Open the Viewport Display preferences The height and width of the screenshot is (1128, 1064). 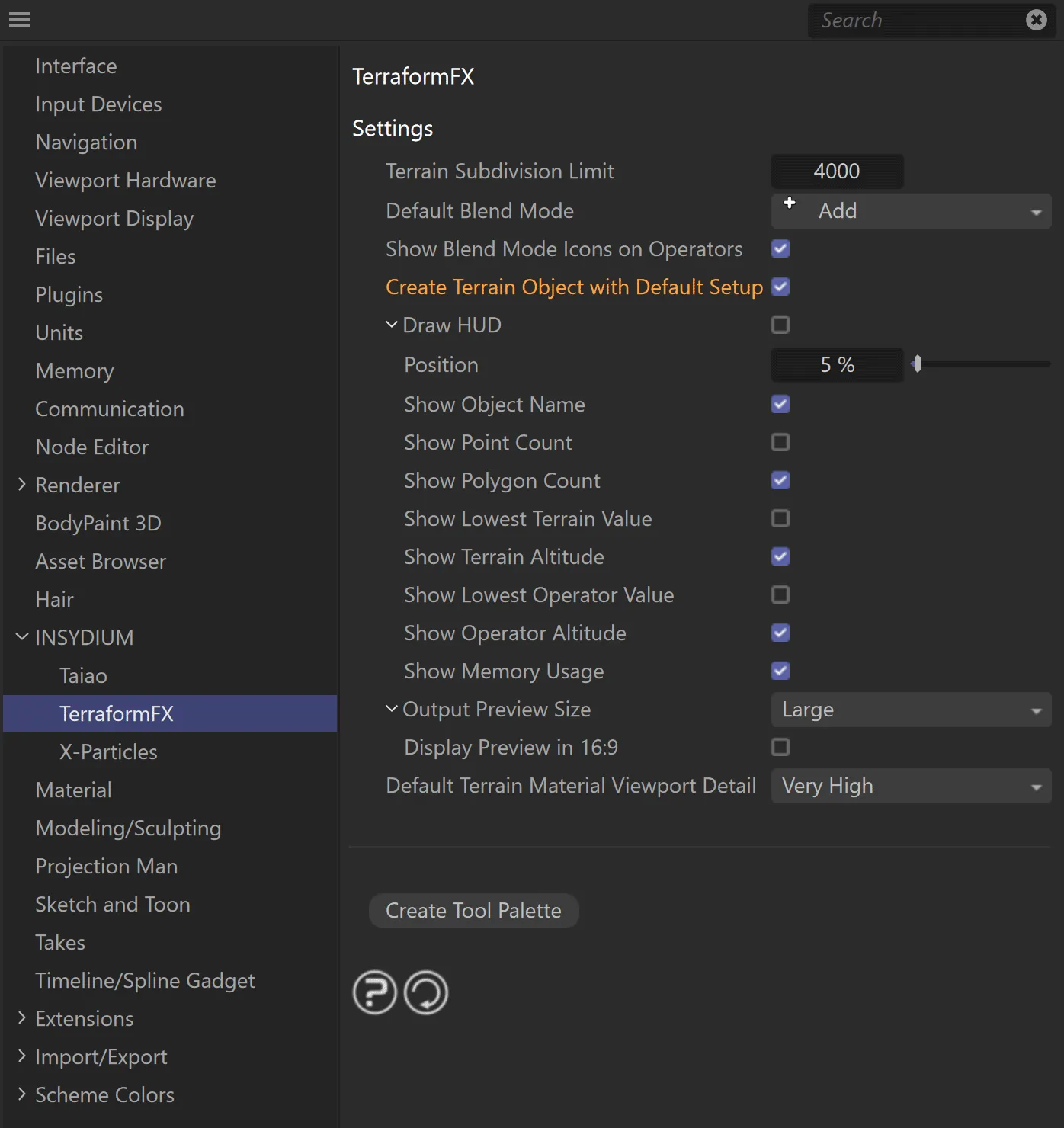point(114,218)
